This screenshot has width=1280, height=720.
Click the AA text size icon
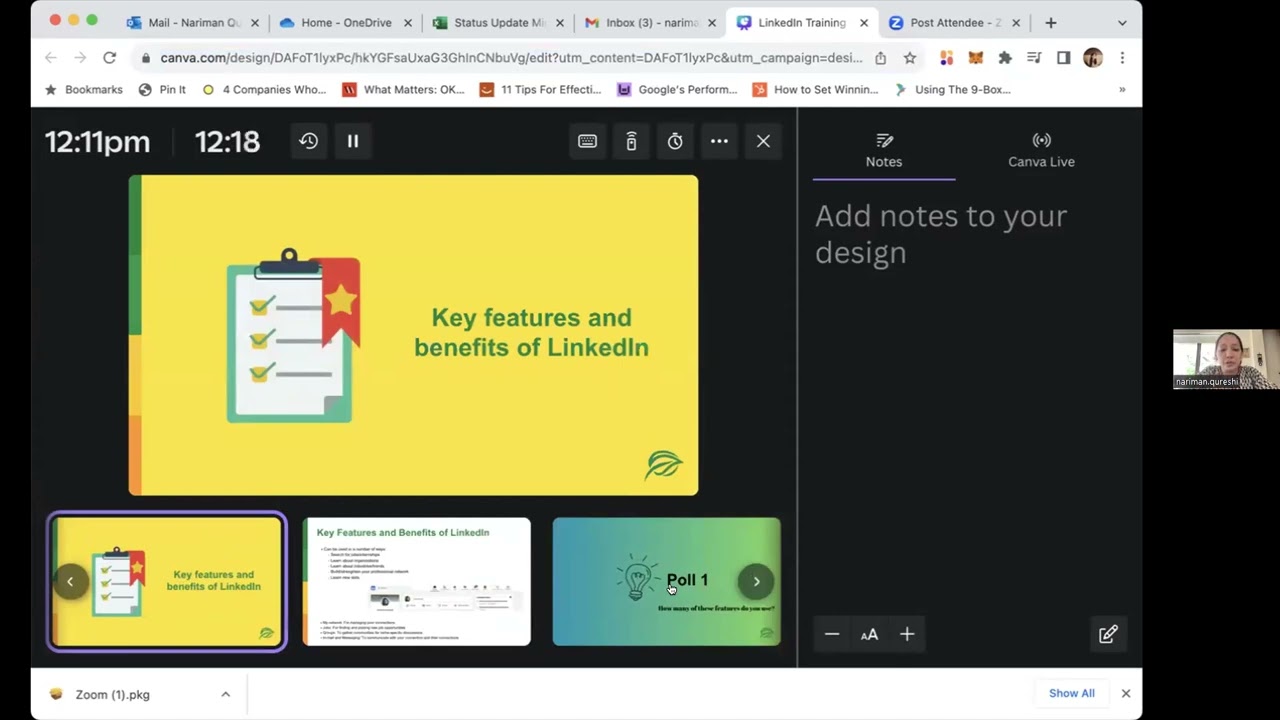(869, 634)
